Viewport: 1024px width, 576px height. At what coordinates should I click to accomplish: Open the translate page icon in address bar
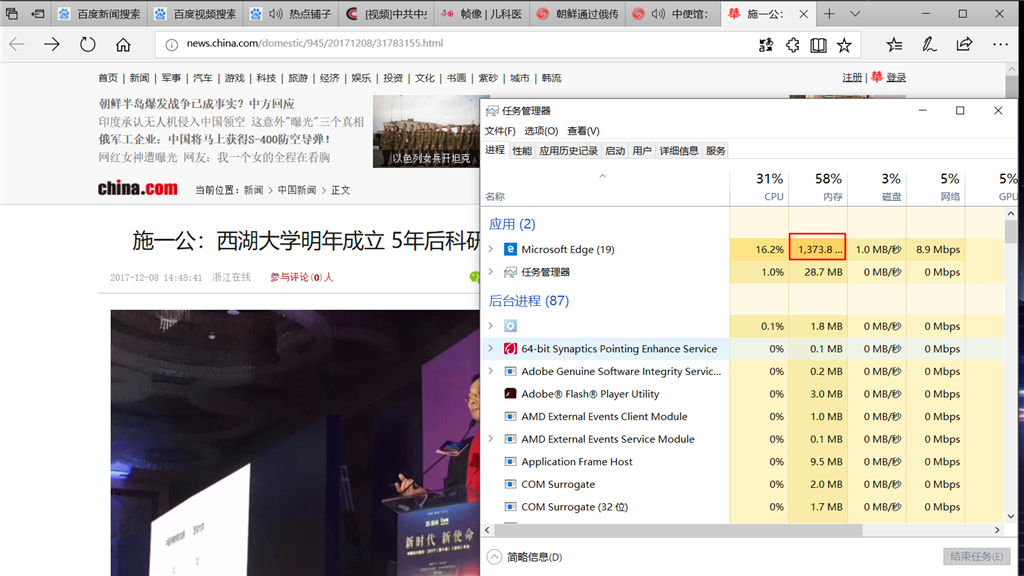tap(765, 44)
